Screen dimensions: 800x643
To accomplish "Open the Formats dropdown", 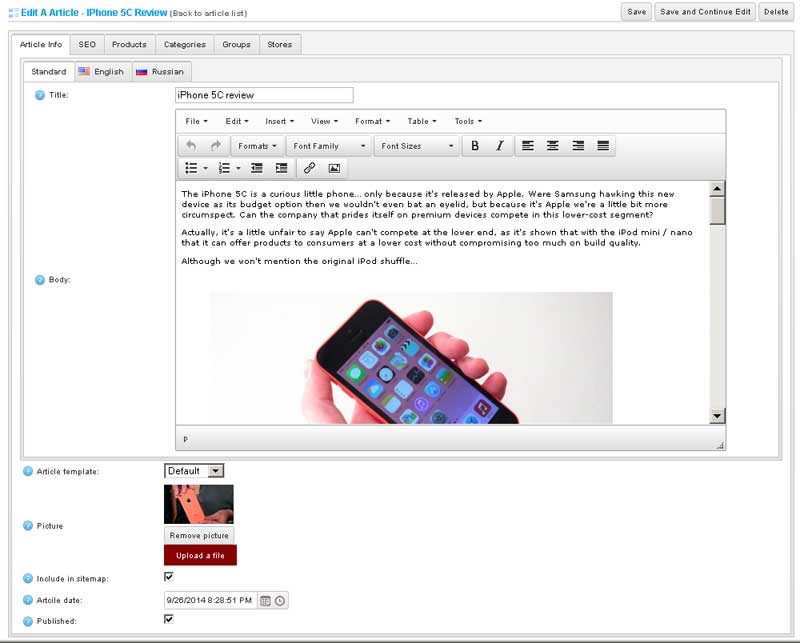I will (257, 146).
